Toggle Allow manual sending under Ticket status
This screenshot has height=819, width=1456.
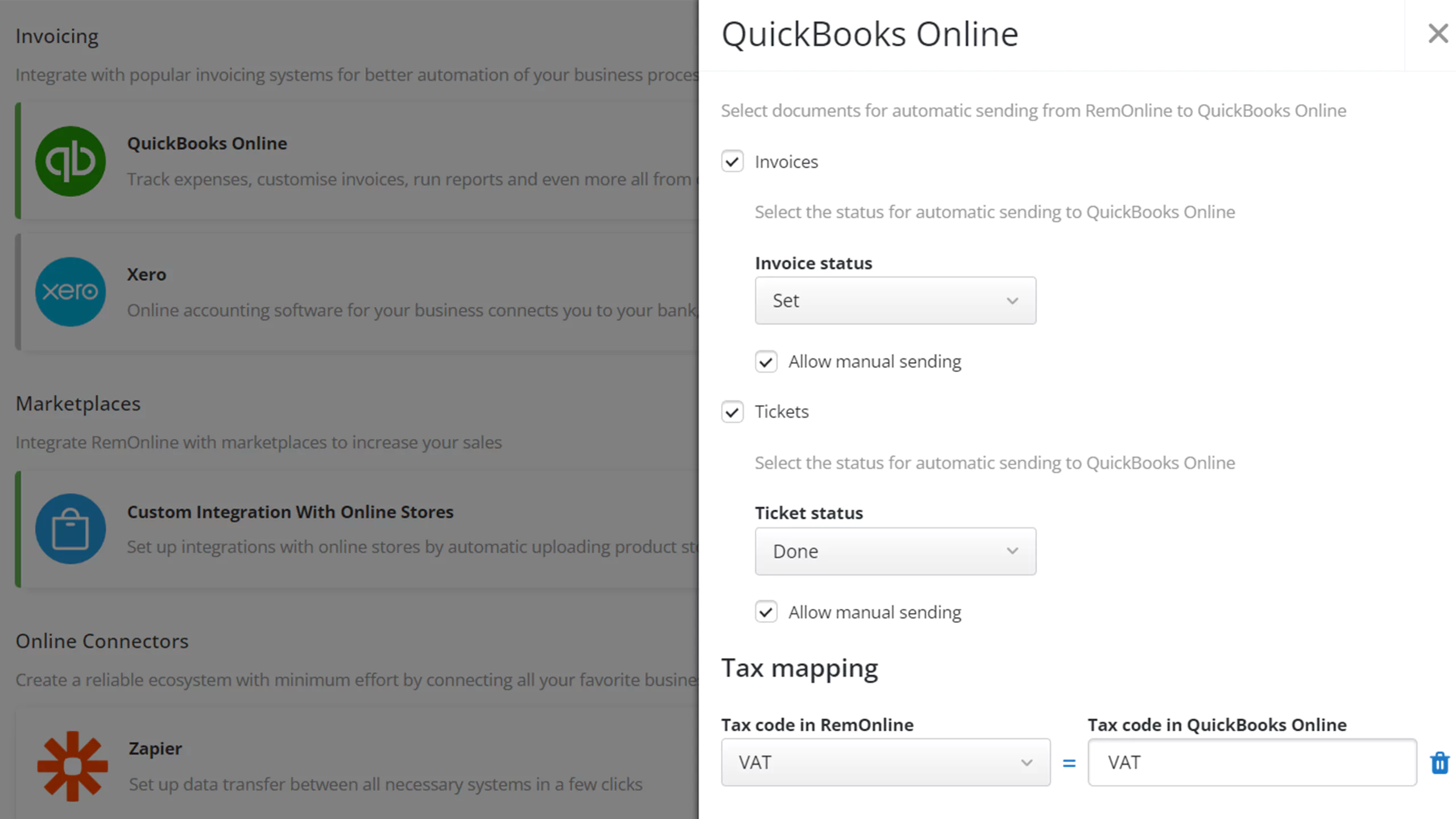766,612
